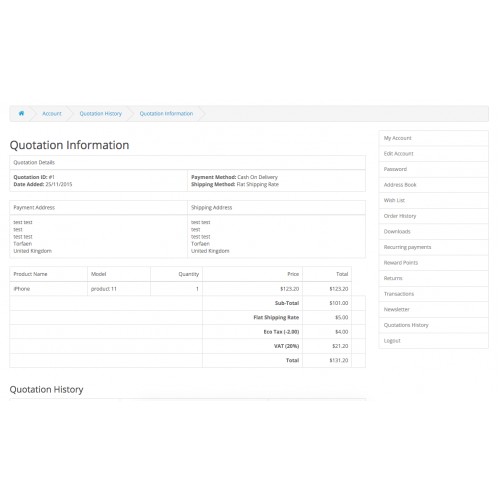Click the Eco Tax (-2.00) label

click(281, 332)
